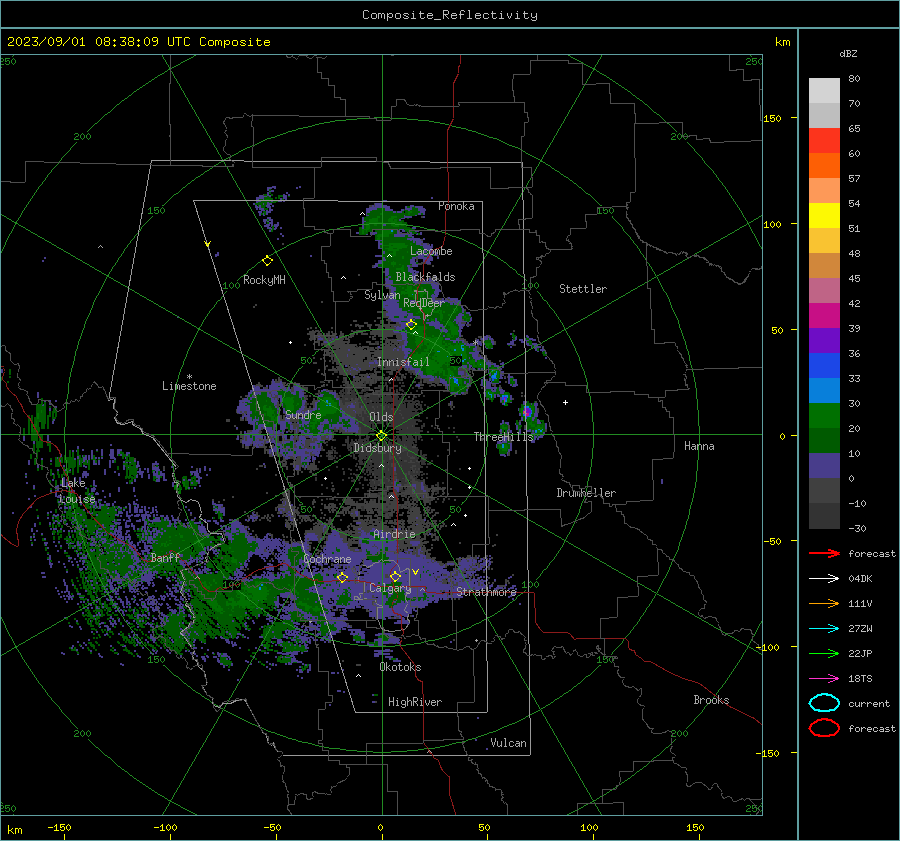Click the Cochrane town label
Image resolution: width=900 pixels, height=841 pixels.
[327, 559]
